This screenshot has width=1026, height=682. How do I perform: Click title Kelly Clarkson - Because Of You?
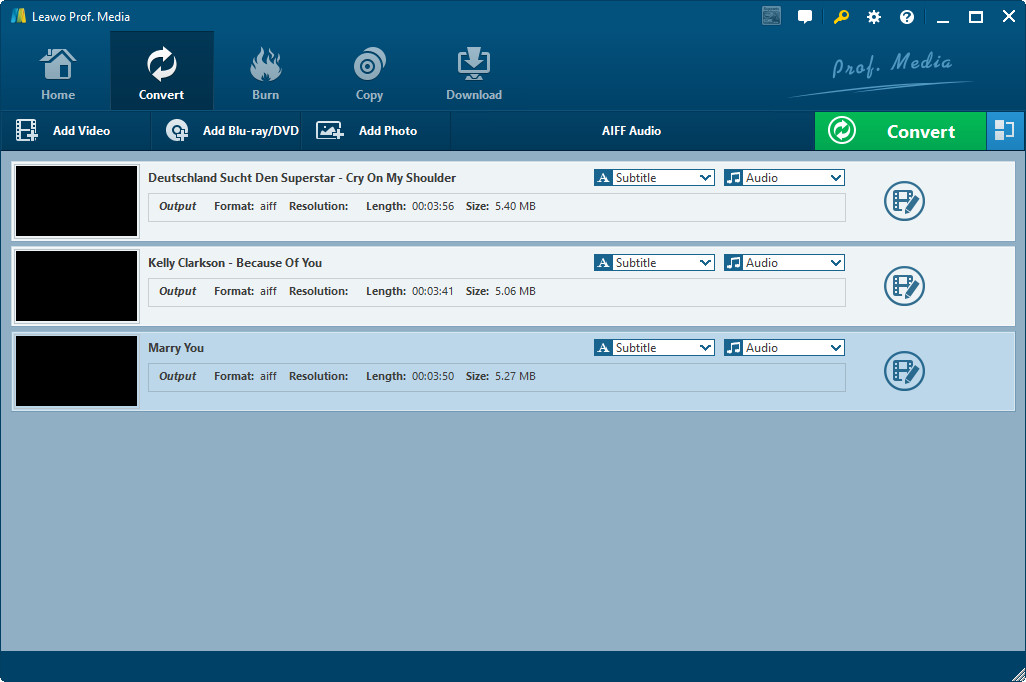point(235,263)
